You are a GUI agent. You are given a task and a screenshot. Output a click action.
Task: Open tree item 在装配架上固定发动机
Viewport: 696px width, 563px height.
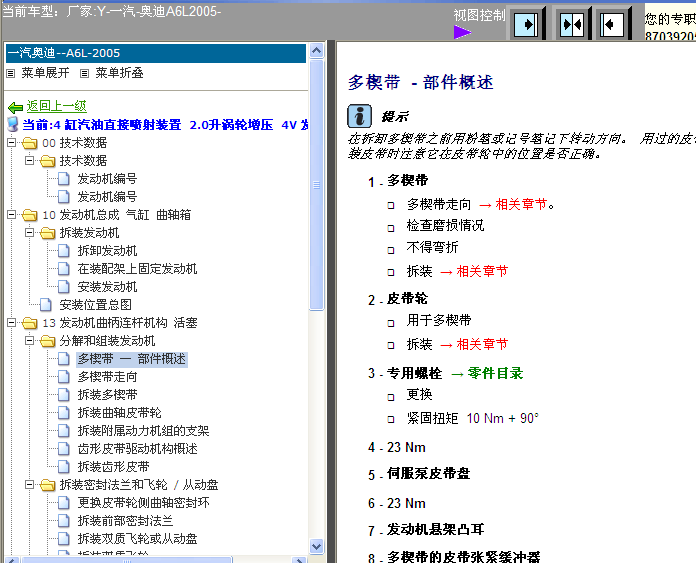137,269
